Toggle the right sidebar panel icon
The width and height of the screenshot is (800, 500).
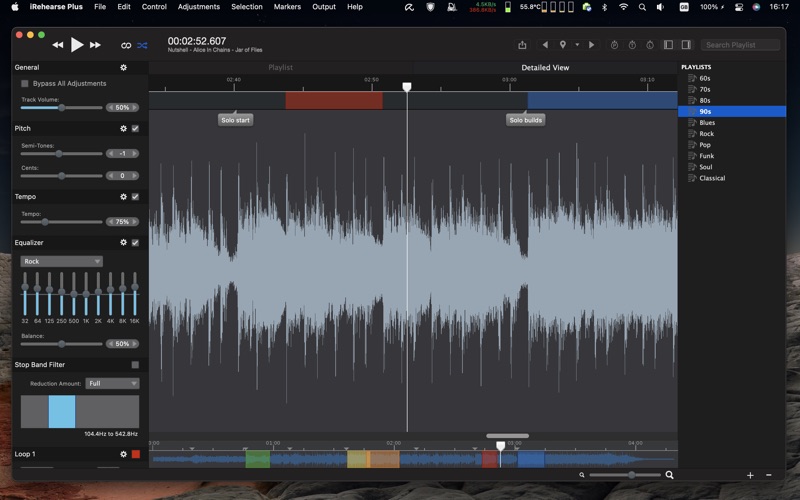point(686,45)
